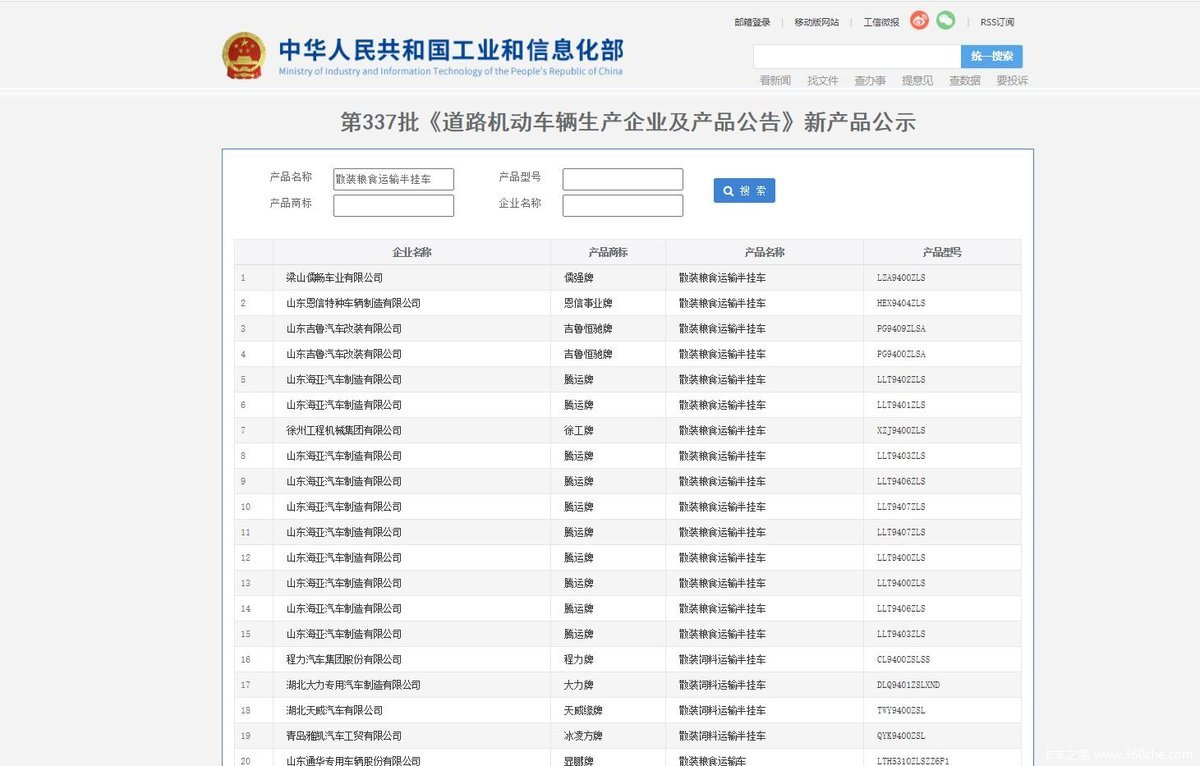Click the blue 搜索 button in the filter form
This screenshot has height=766, width=1200.
coord(744,191)
